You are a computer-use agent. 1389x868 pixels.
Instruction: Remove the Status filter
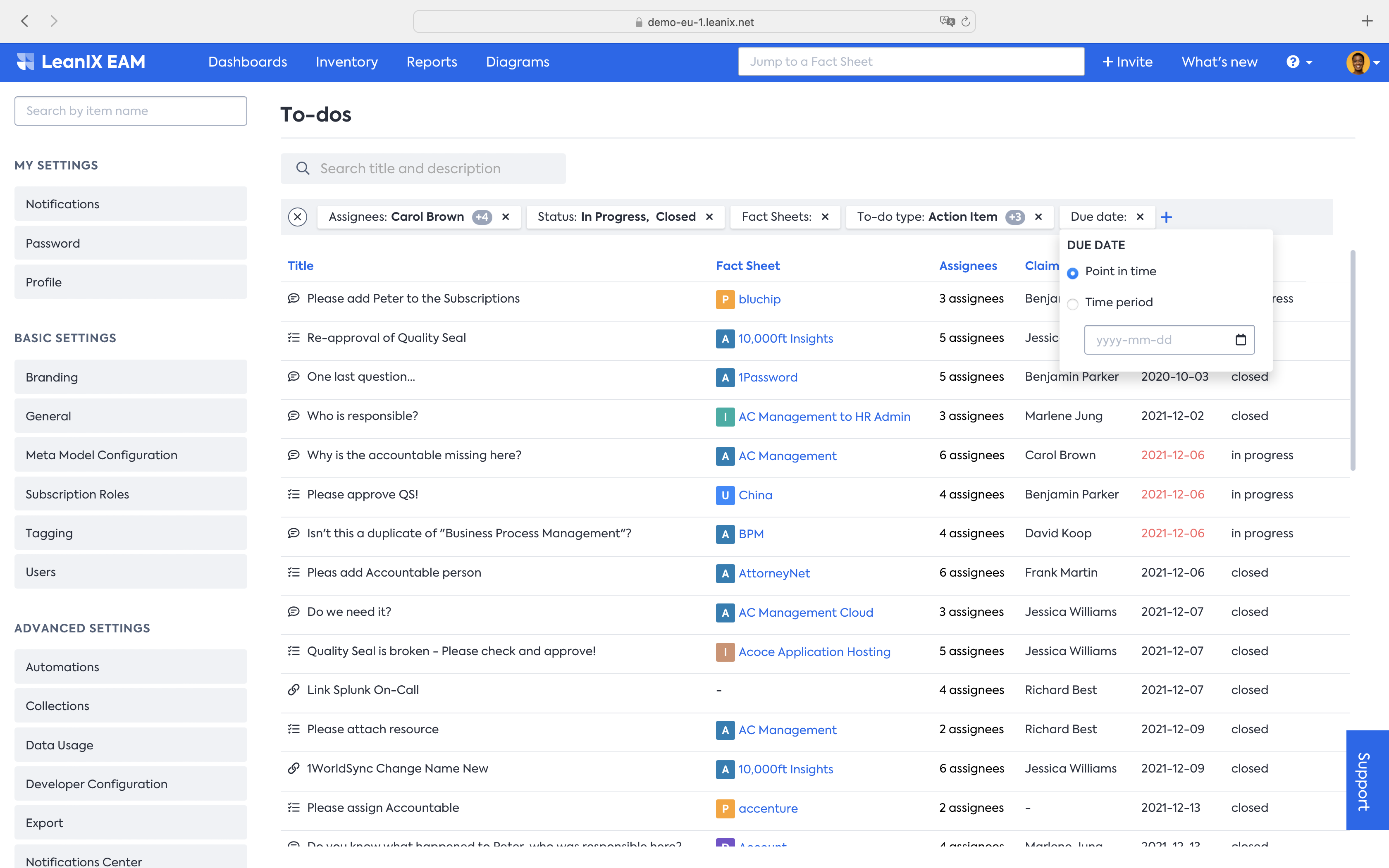tap(709, 217)
